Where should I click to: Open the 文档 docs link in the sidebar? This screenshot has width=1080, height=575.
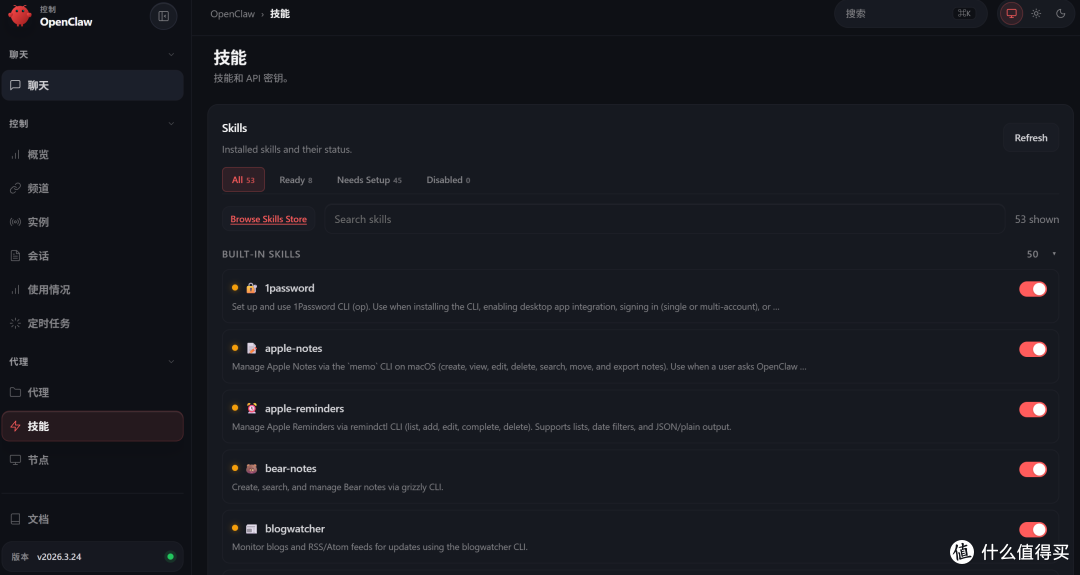pyautogui.click(x=38, y=519)
